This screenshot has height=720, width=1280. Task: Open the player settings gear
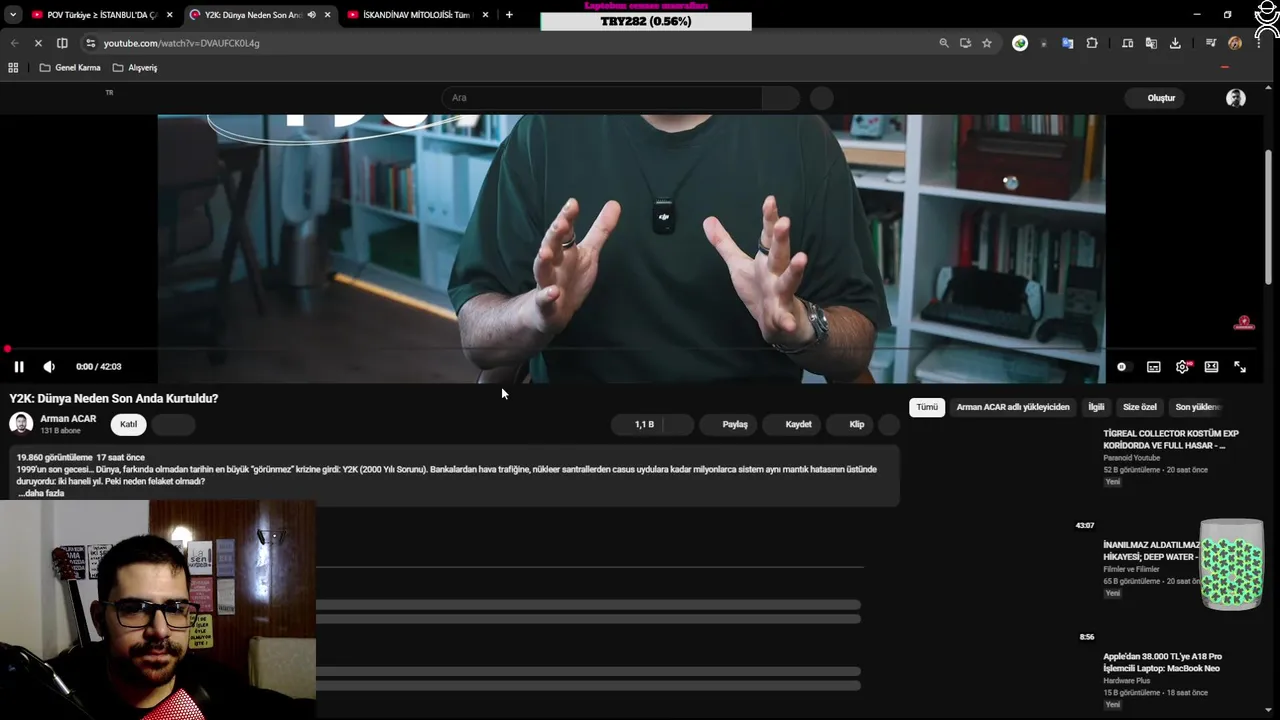pos(1183,367)
